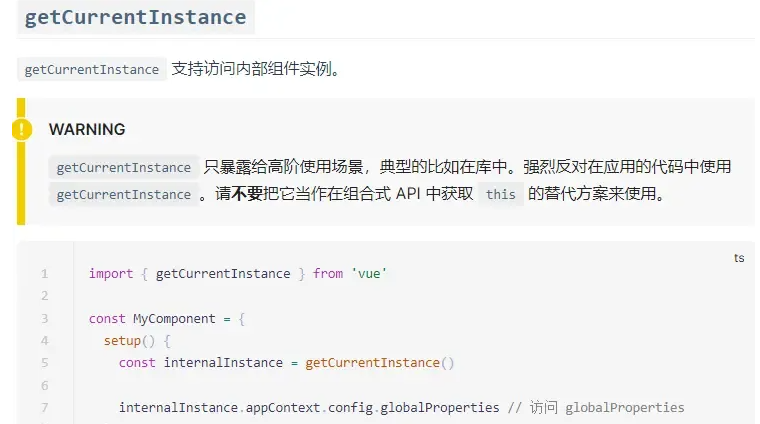
Task: Click the import keyword on line 1
Action: tap(111, 274)
